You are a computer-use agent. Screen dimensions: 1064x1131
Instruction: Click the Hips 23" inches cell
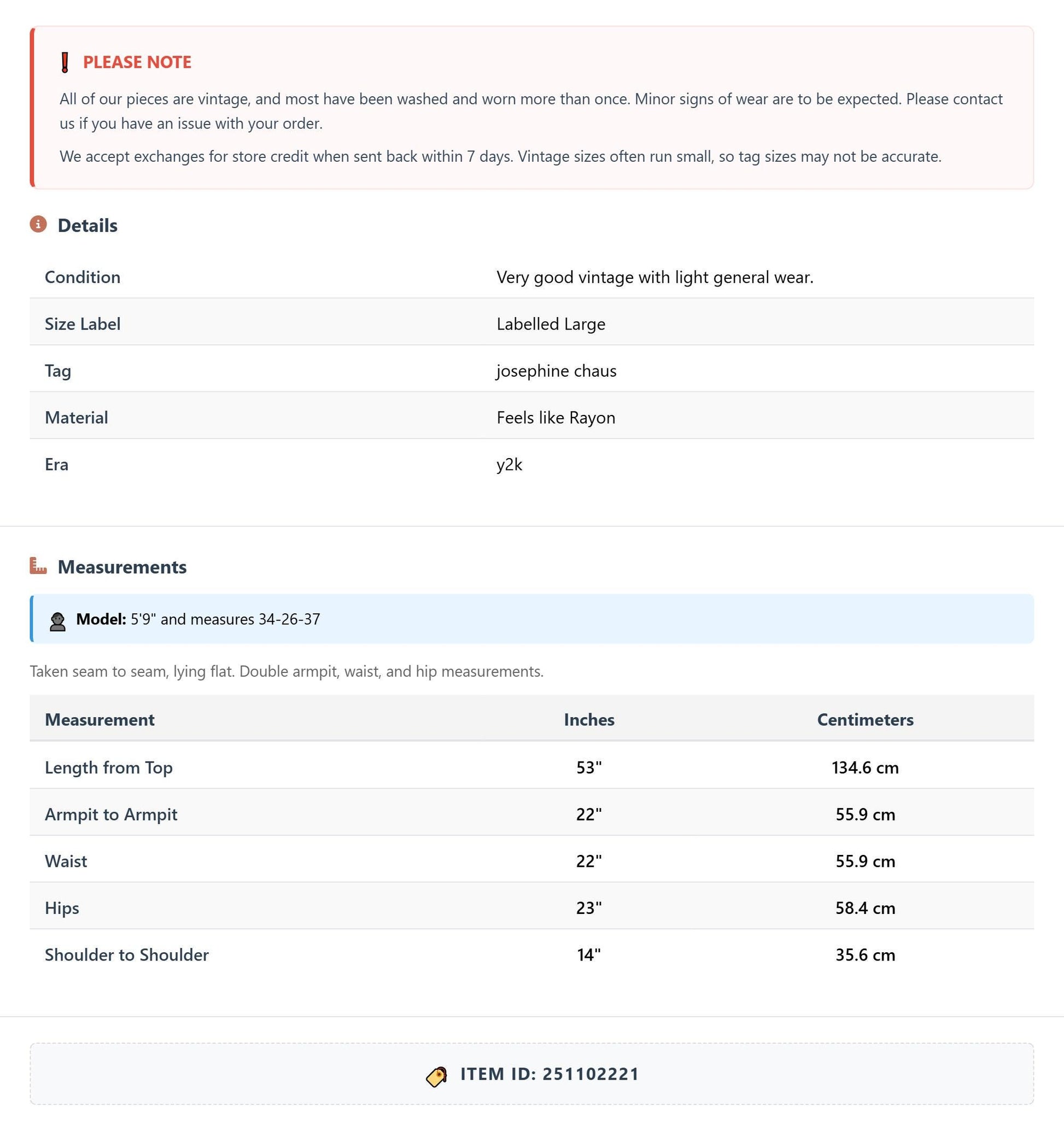[x=589, y=907]
